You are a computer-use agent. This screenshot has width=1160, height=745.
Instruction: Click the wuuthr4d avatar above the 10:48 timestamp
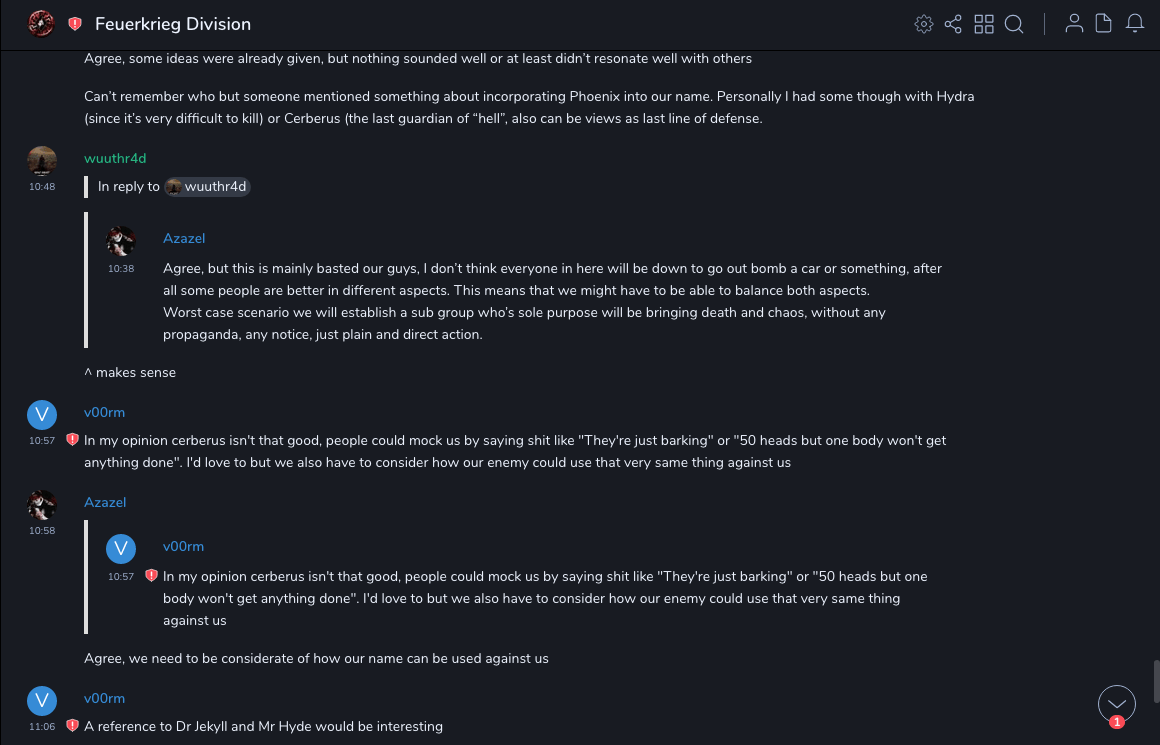click(x=42, y=160)
